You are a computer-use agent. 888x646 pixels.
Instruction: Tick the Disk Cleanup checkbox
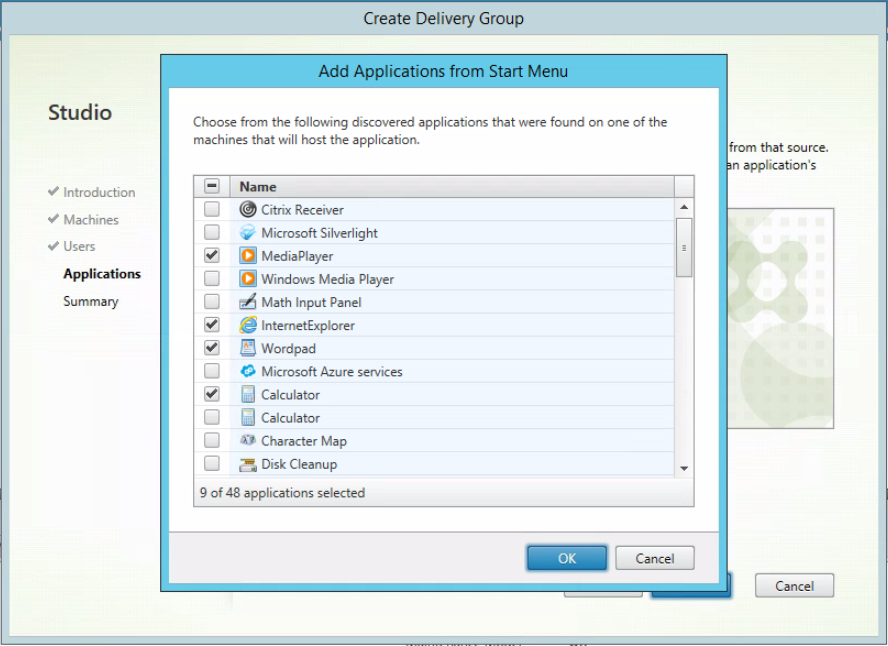pyautogui.click(x=212, y=464)
